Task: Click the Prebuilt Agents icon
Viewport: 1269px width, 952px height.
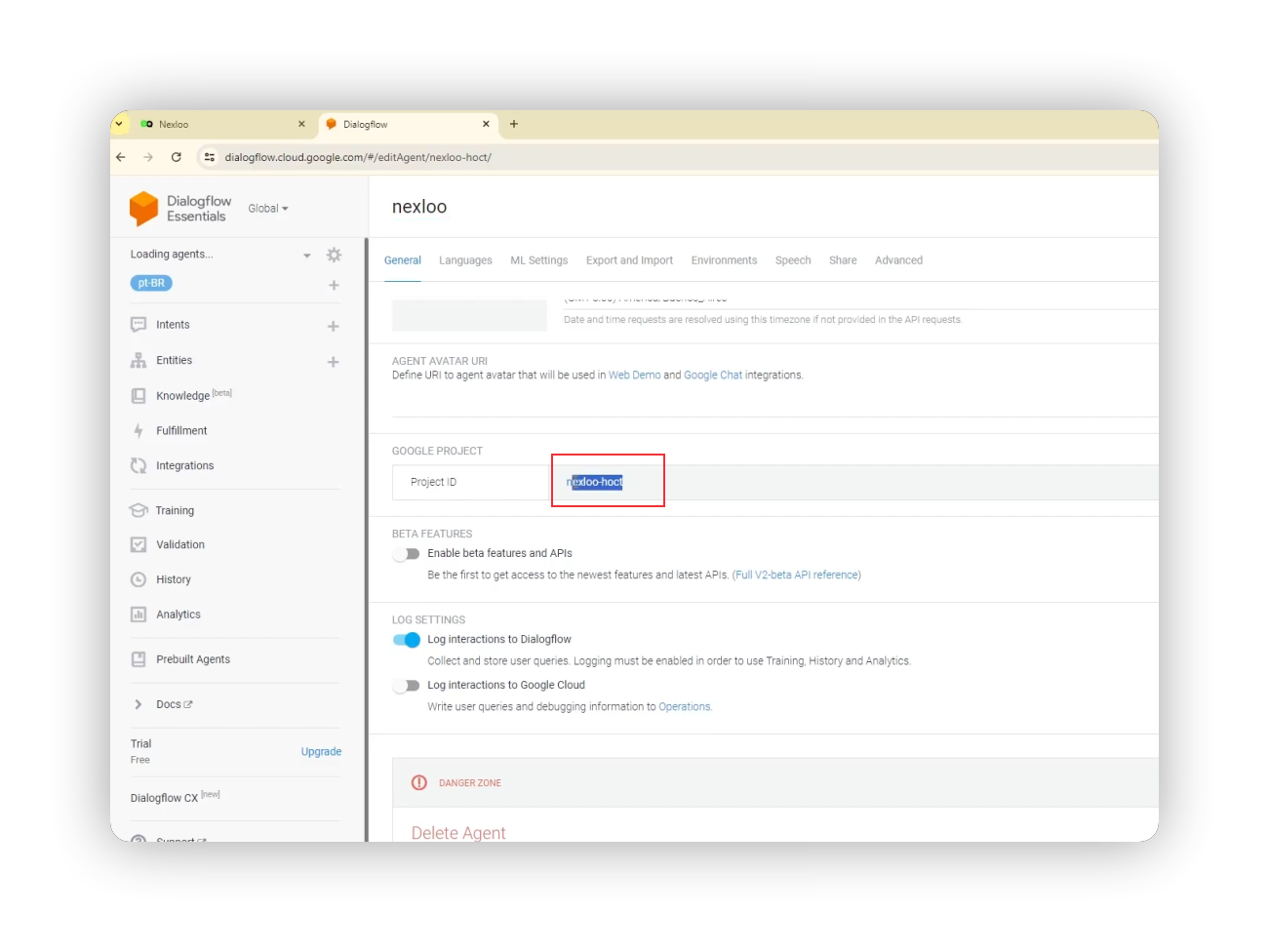Action: tap(139, 659)
